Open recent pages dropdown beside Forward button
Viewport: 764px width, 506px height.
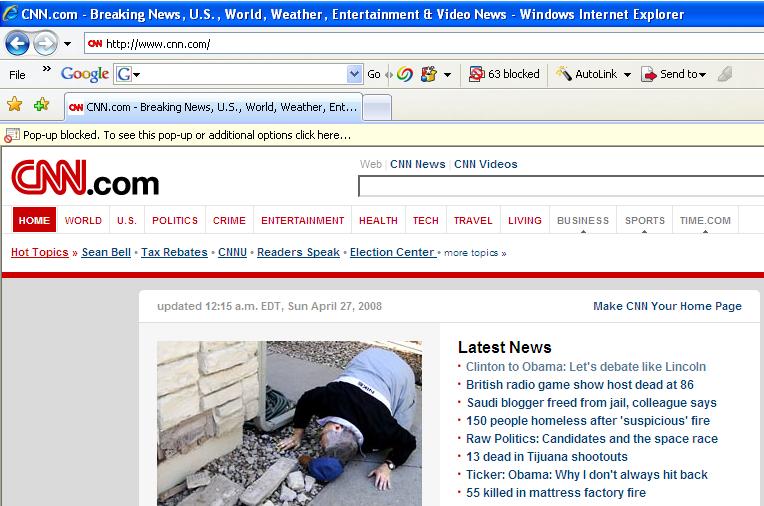coord(68,44)
